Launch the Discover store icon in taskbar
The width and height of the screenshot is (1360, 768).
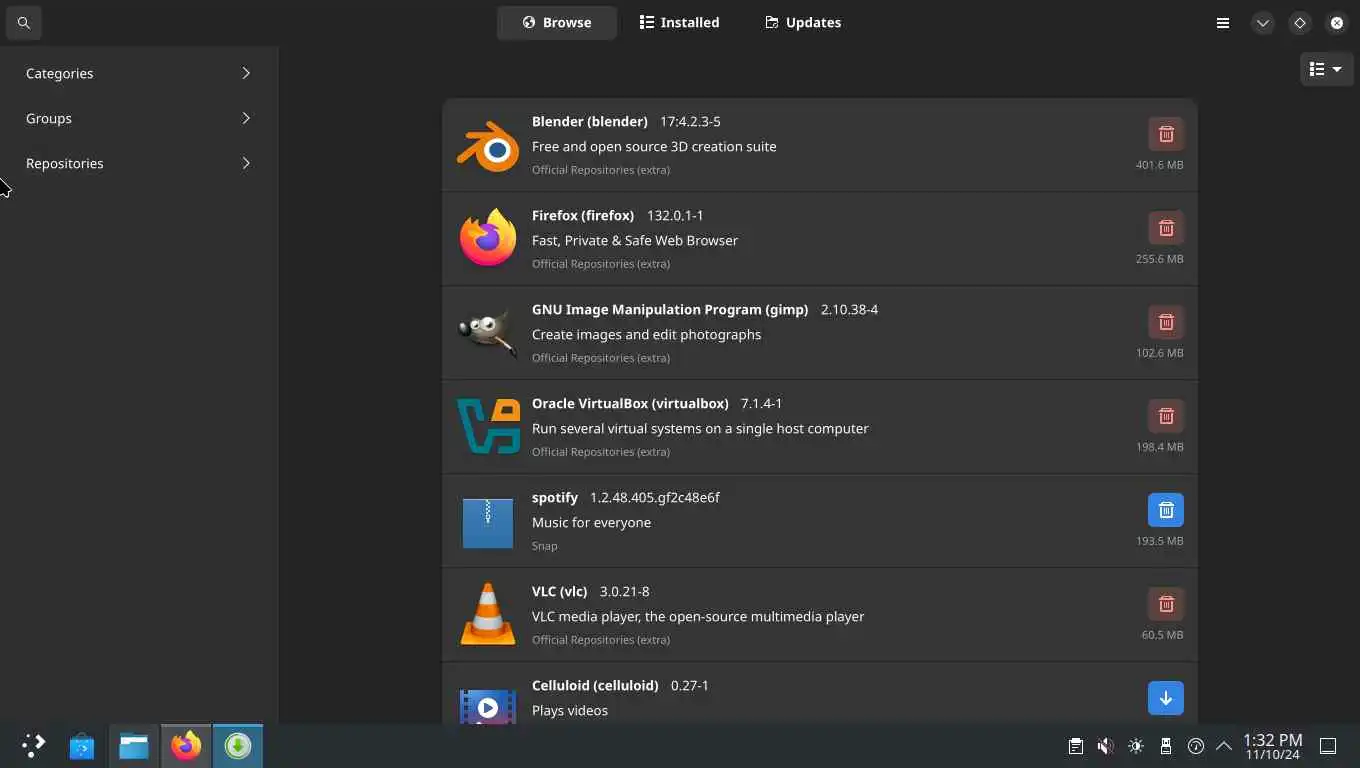pos(82,746)
